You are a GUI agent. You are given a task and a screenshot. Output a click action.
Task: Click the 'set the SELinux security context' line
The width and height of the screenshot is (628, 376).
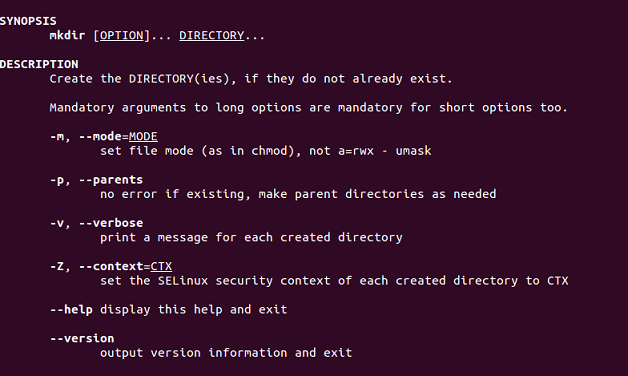[334, 281]
